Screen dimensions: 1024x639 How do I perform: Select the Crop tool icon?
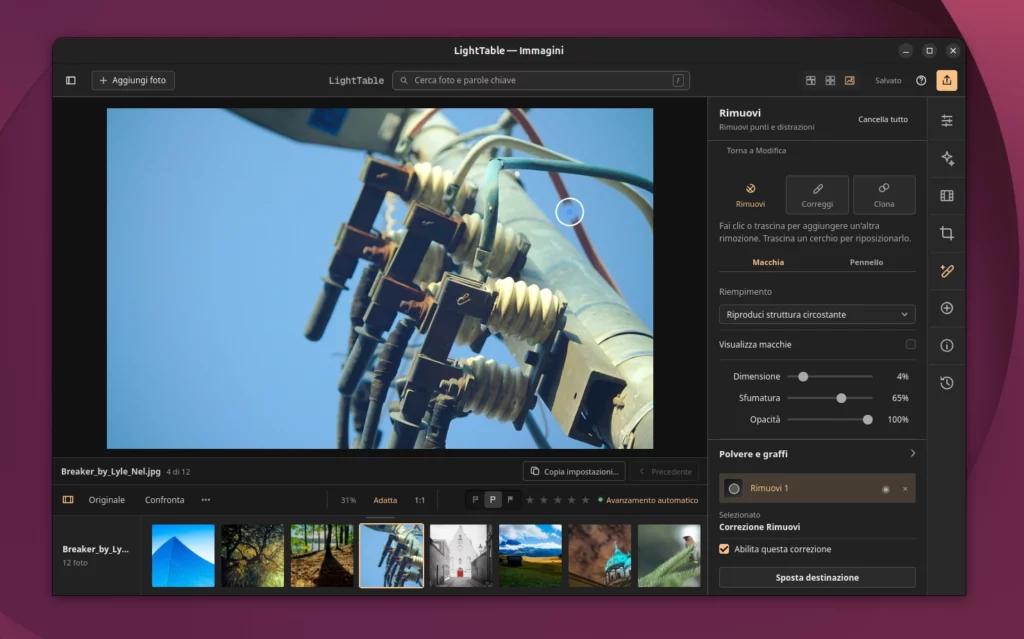point(947,233)
